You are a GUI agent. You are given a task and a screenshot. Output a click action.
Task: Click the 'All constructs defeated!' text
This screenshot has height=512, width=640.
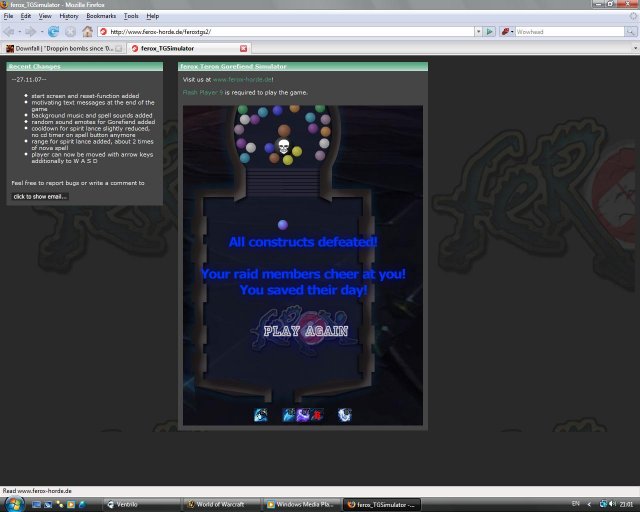click(303, 242)
